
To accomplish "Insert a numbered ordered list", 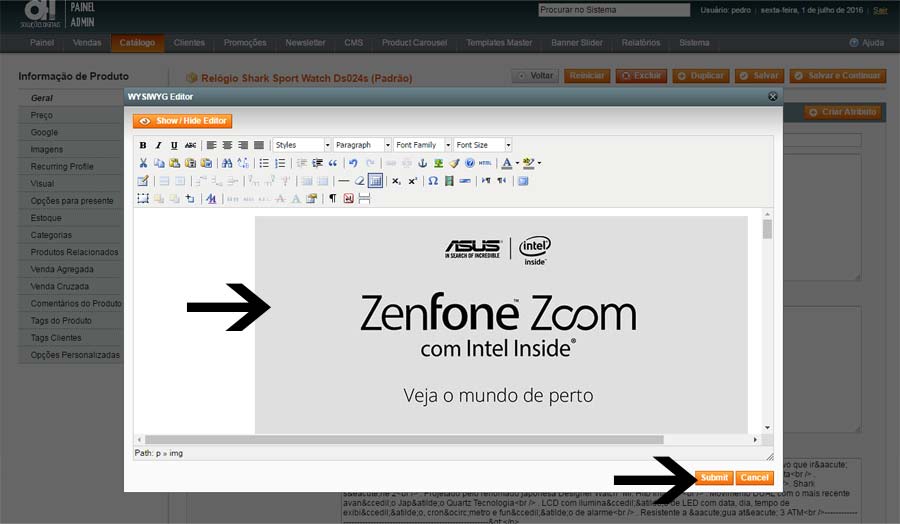I will click(x=280, y=163).
